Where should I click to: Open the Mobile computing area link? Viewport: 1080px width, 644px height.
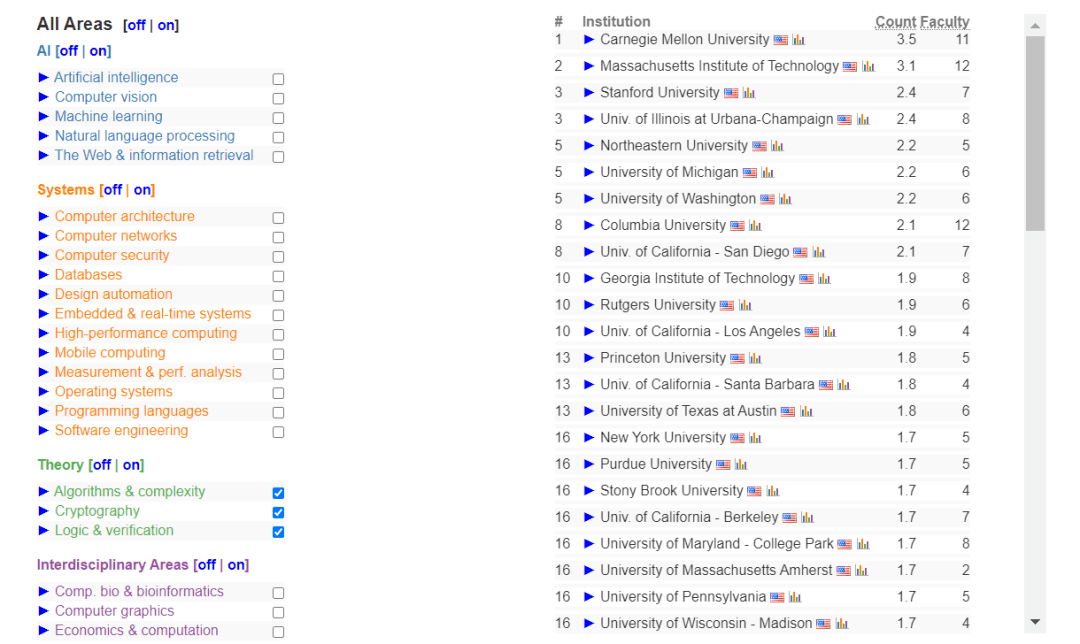pyautogui.click(x=110, y=353)
